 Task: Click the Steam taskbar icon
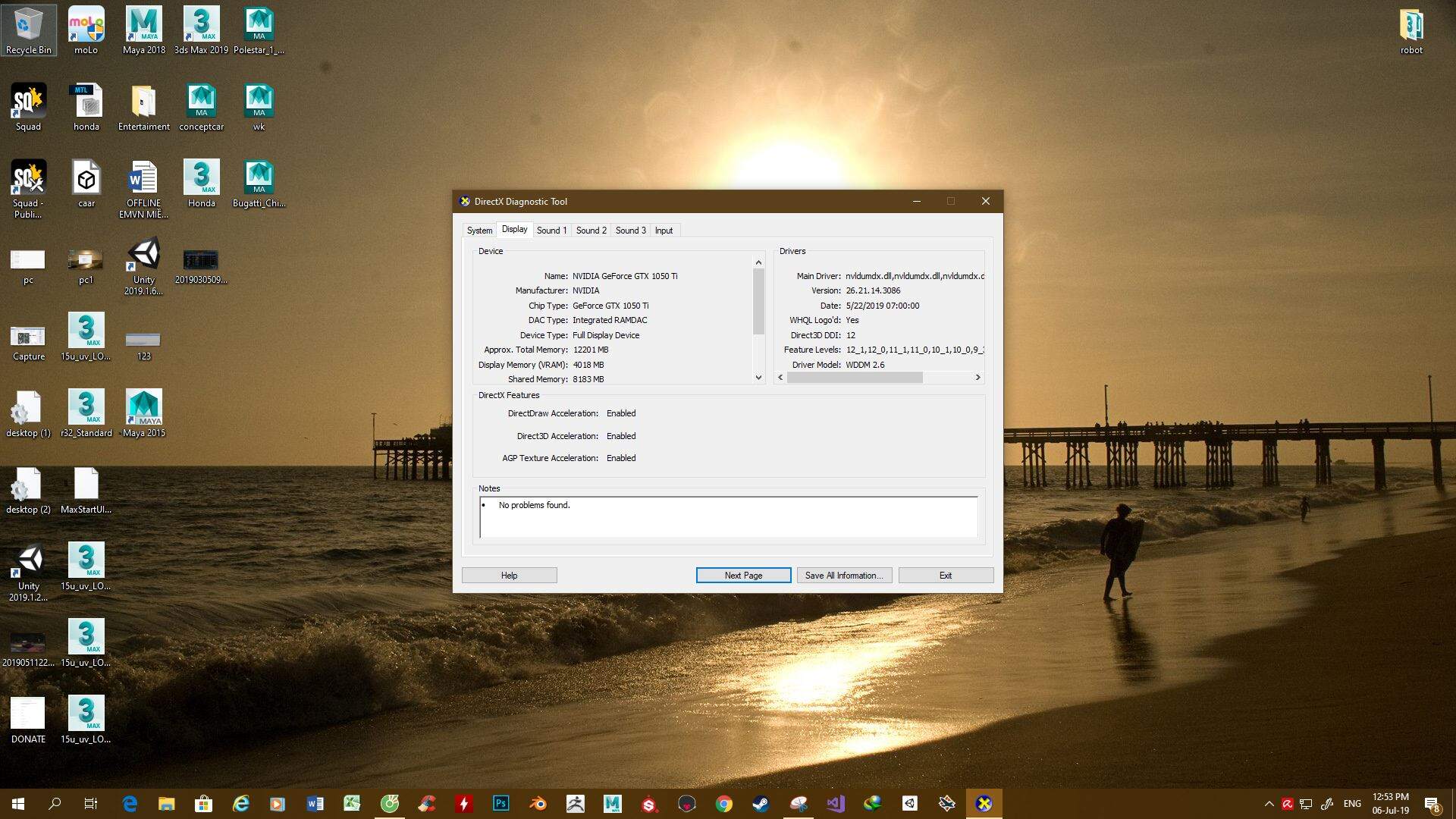pos(761,803)
